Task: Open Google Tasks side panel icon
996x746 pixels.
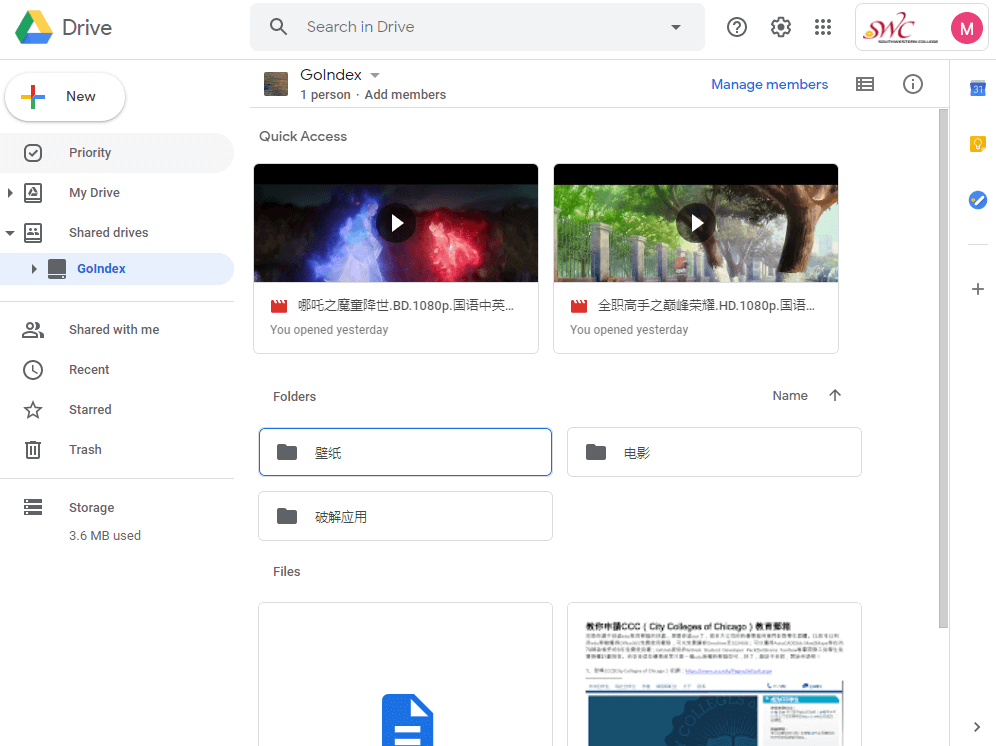Action: [x=978, y=200]
